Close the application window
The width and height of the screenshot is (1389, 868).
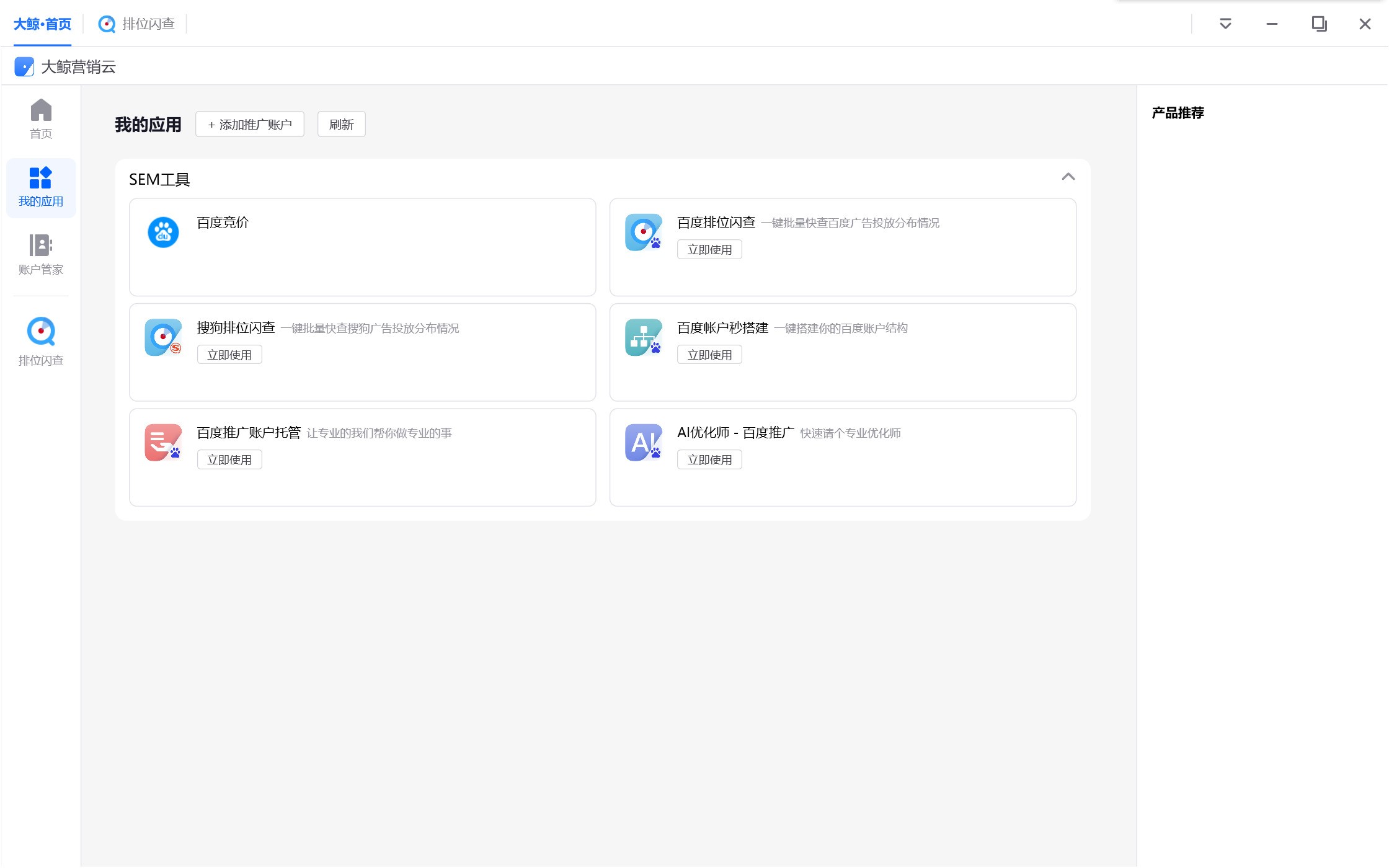pyautogui.click(x=1365, y=24)
